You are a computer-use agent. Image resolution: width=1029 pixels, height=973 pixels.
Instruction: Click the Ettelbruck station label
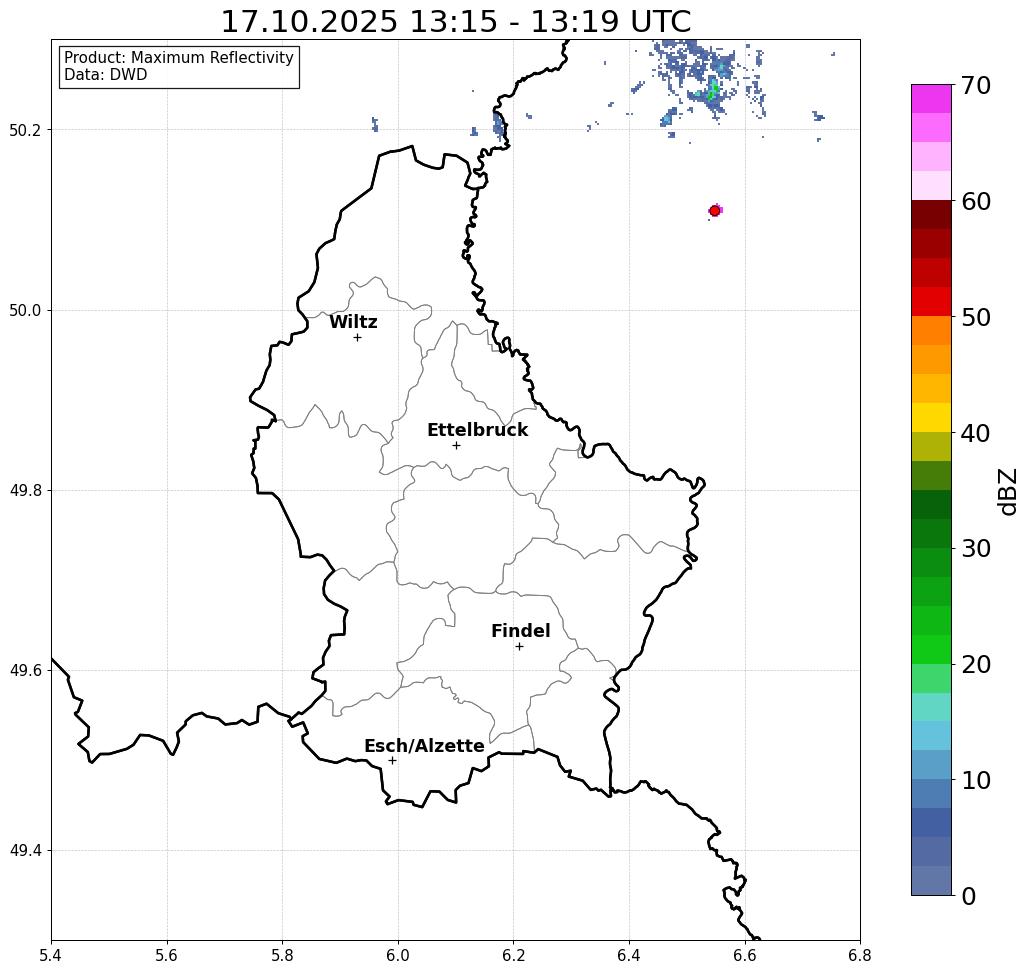(477, 430)
